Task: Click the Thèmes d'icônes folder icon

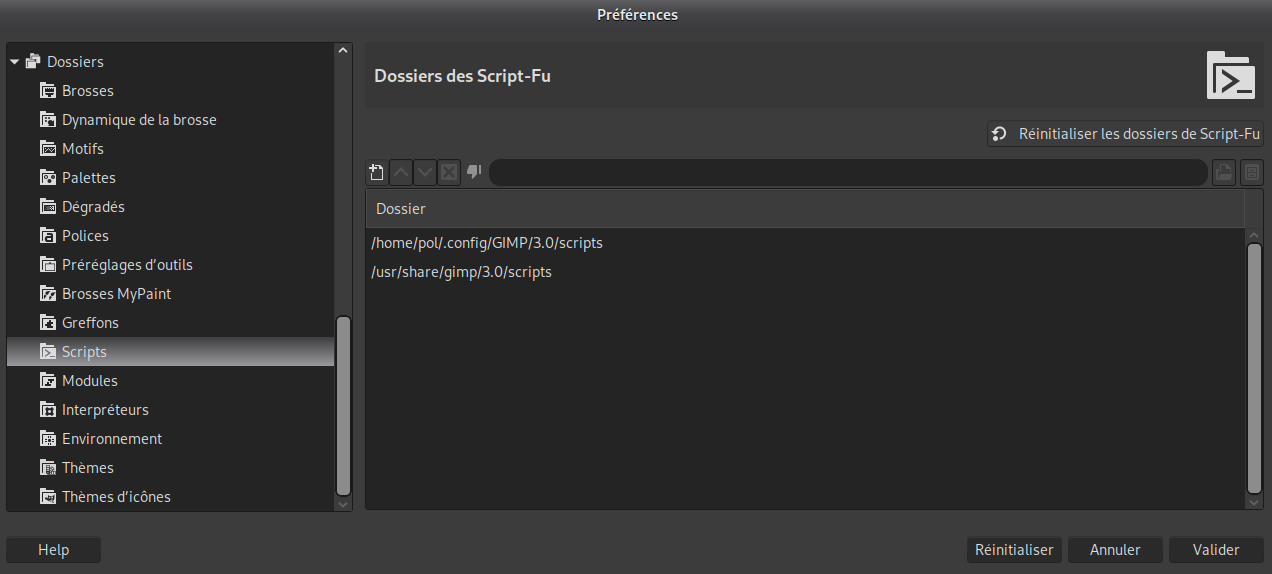Action: click(48, 497)
